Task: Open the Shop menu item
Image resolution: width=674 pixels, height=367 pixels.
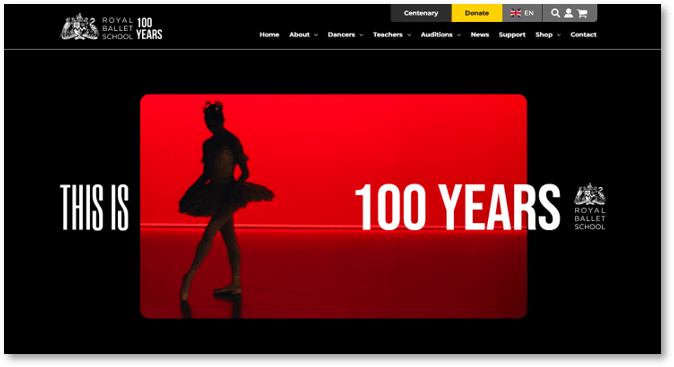Action: point(544,35)
